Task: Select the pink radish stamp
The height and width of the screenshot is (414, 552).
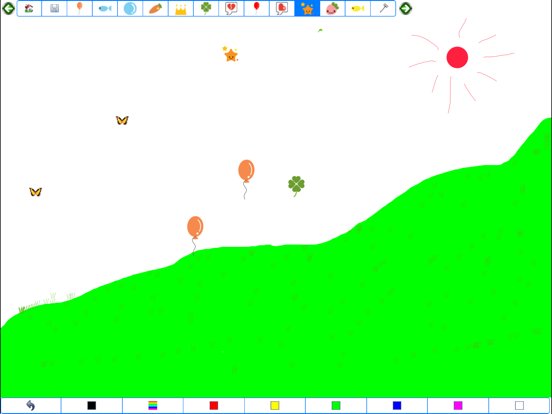Action: [x=333, y=8]
